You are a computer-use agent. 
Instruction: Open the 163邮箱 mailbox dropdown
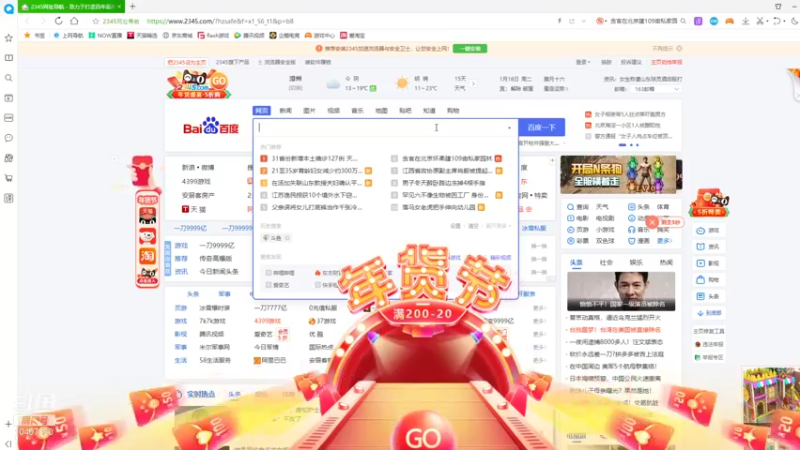coord(657,89)
